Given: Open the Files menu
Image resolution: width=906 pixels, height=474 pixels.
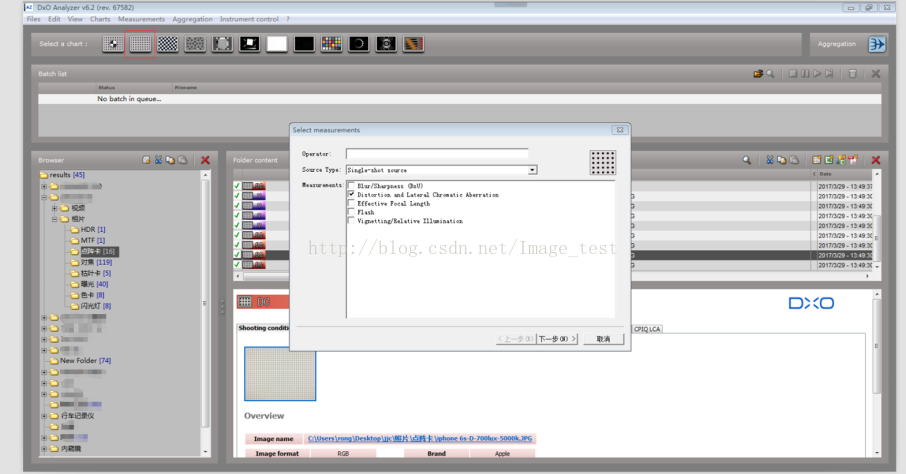Looking at the screenshot, I should pyautogui.click(x=34, y=19).
